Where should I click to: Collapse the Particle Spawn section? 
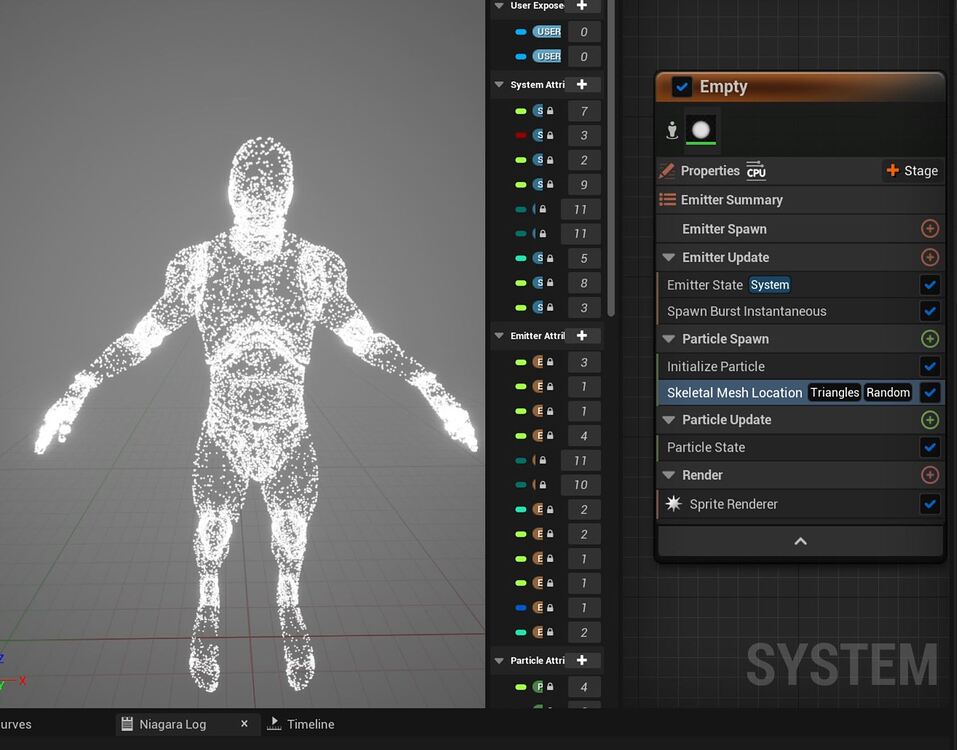click(666, 338)
